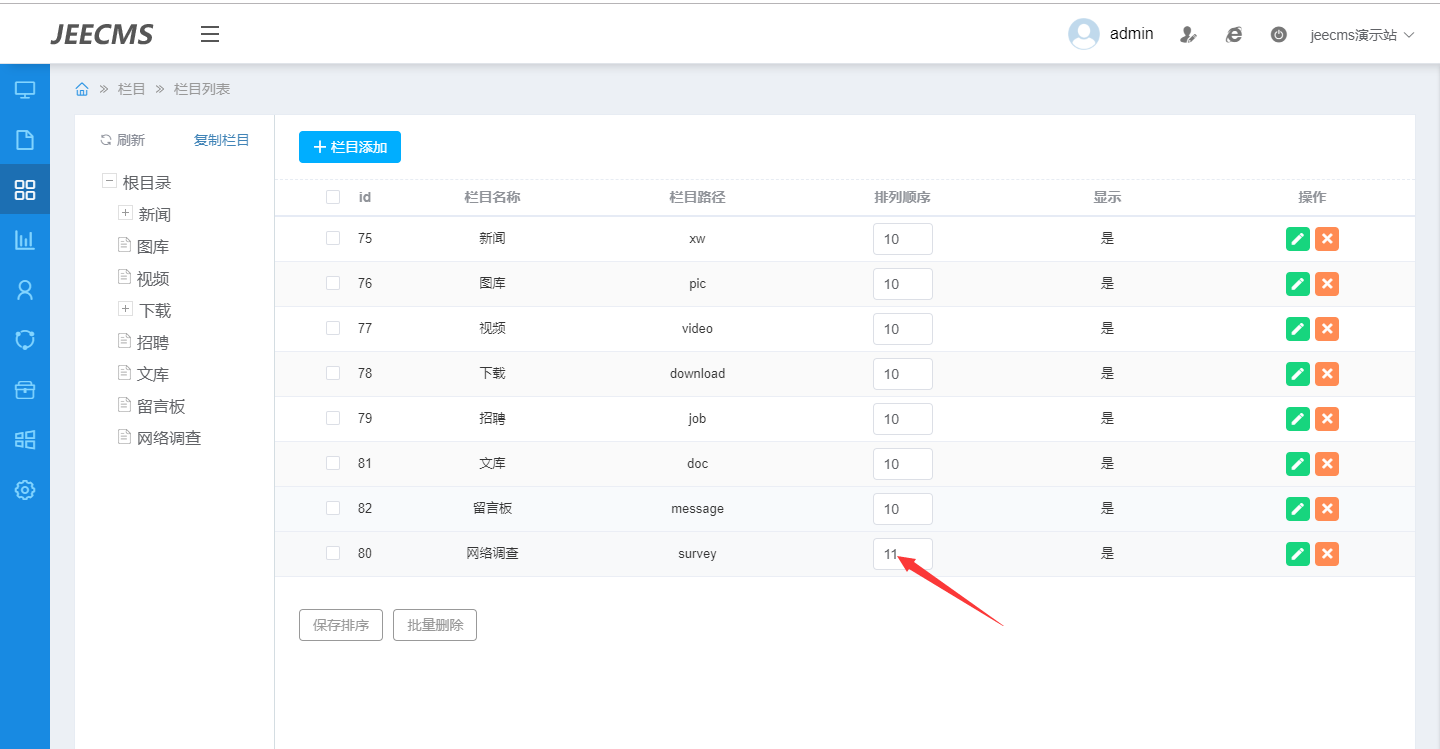Open the user management icon in the sidebar

click(25, 290)
